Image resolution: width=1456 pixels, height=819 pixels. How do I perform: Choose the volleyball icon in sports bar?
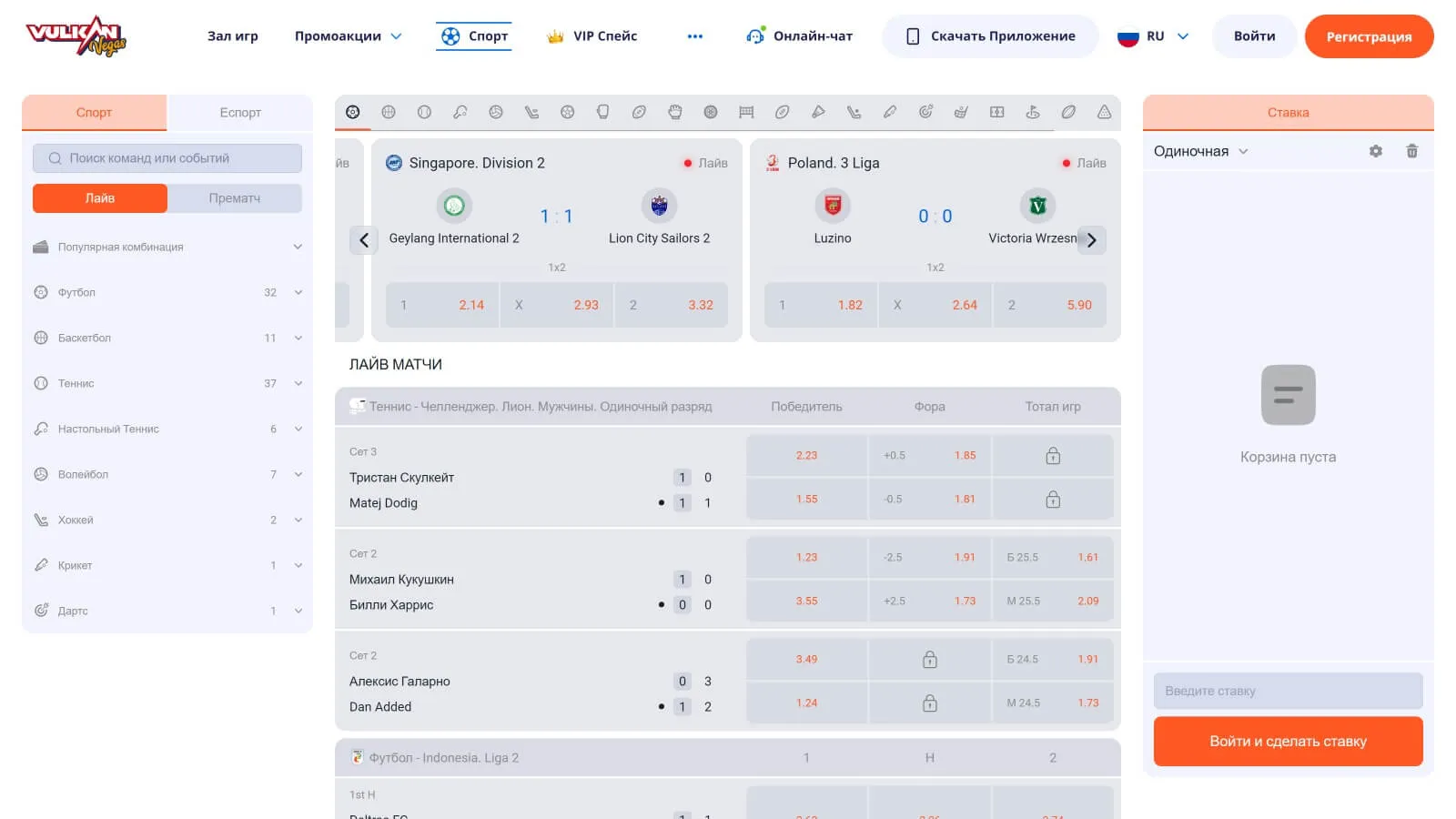[496, 112]
